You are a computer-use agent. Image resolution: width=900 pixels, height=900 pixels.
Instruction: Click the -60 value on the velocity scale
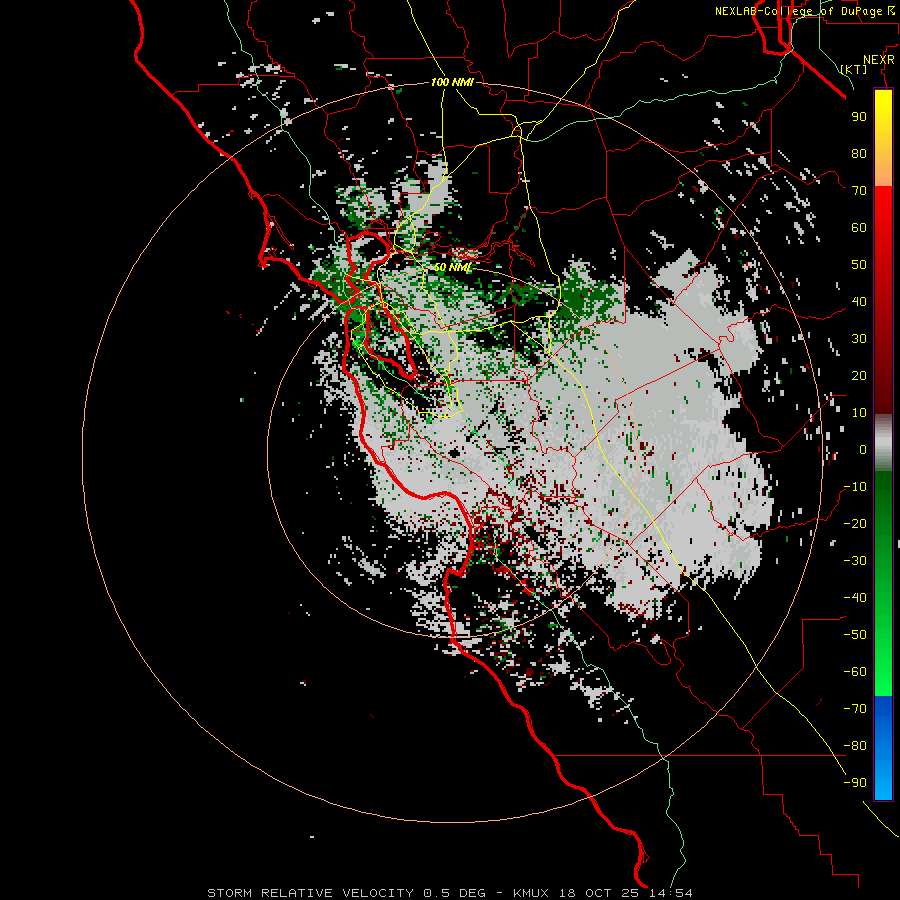point(855,672)
